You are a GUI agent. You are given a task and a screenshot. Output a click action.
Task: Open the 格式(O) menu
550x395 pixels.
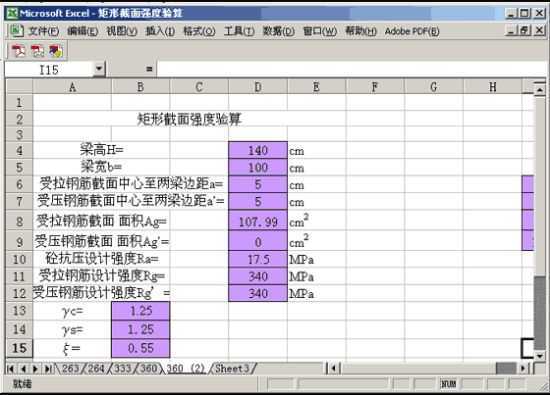(199, 32)
